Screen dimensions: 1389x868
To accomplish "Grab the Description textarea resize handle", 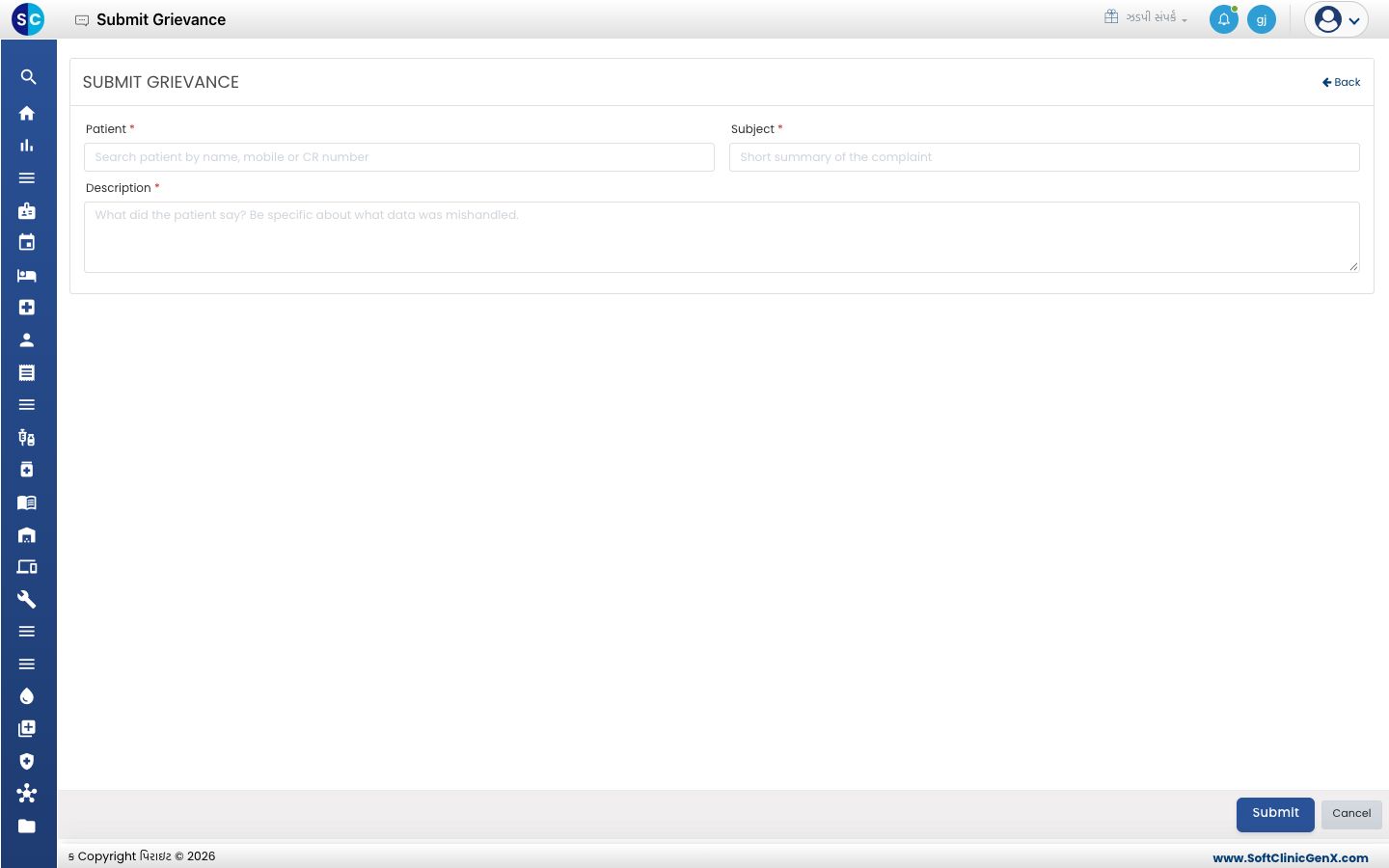I will coord(1354,267).
